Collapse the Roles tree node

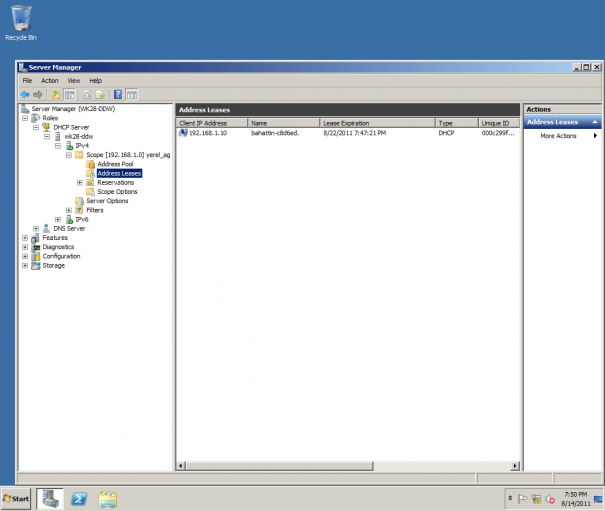[x=25, y=118]
